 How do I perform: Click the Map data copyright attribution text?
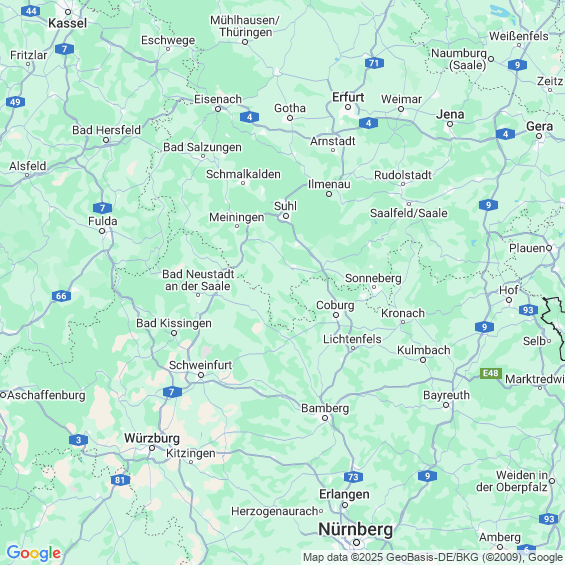[x=433, y=558]
